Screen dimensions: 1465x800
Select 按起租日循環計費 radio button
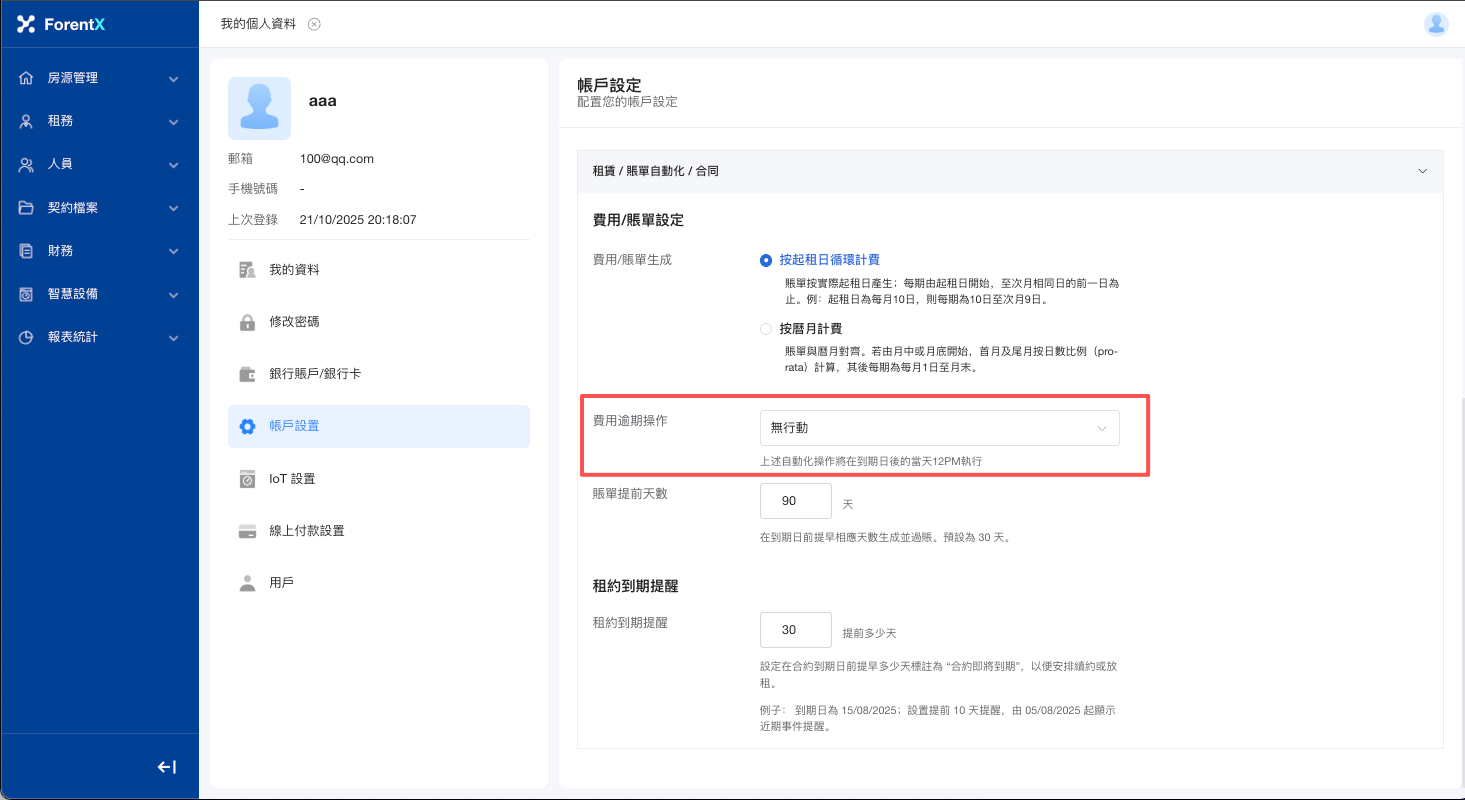pyautogui.click(x=766, y=260)
